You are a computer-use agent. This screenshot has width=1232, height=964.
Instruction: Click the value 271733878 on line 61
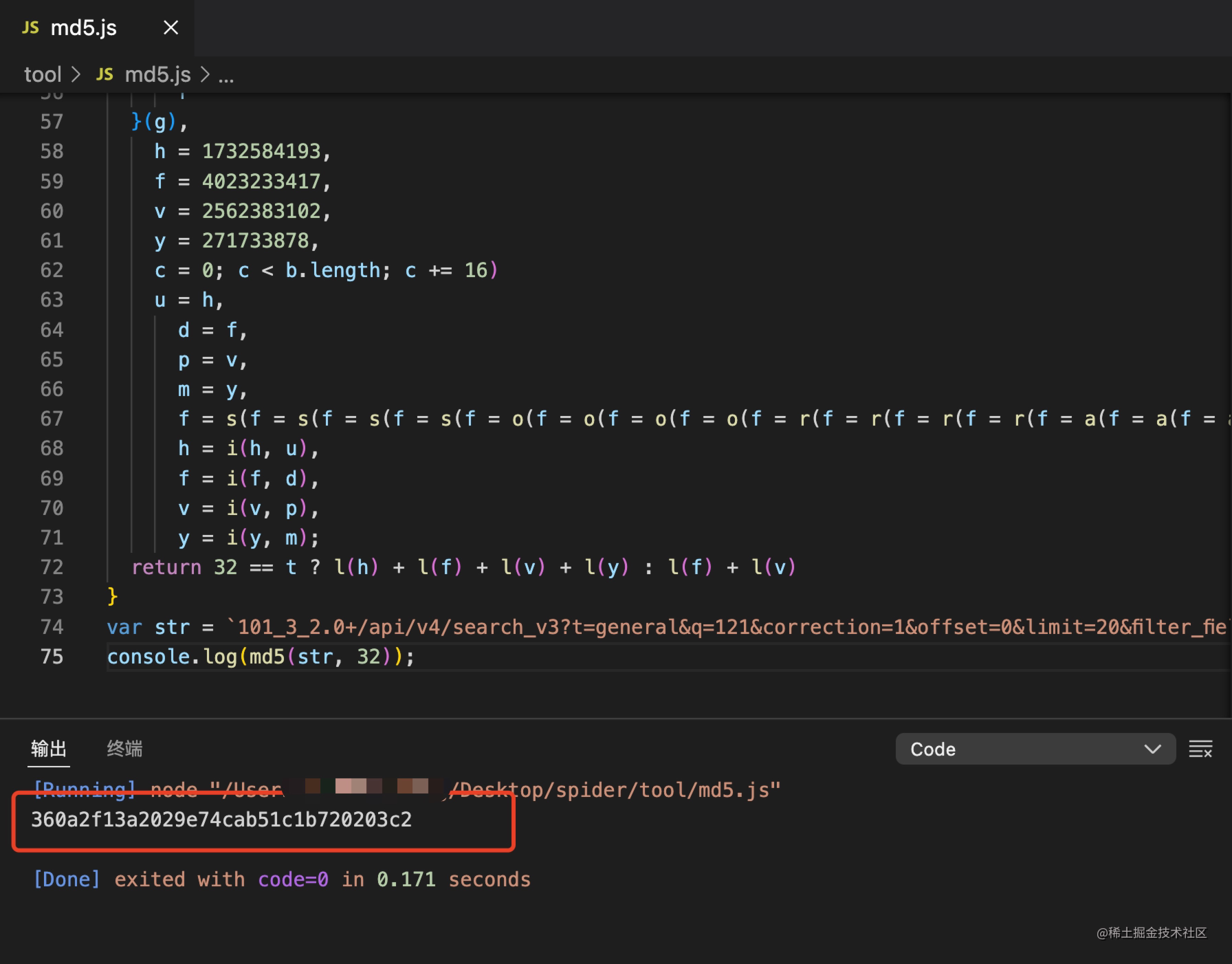tap(255, 241)
